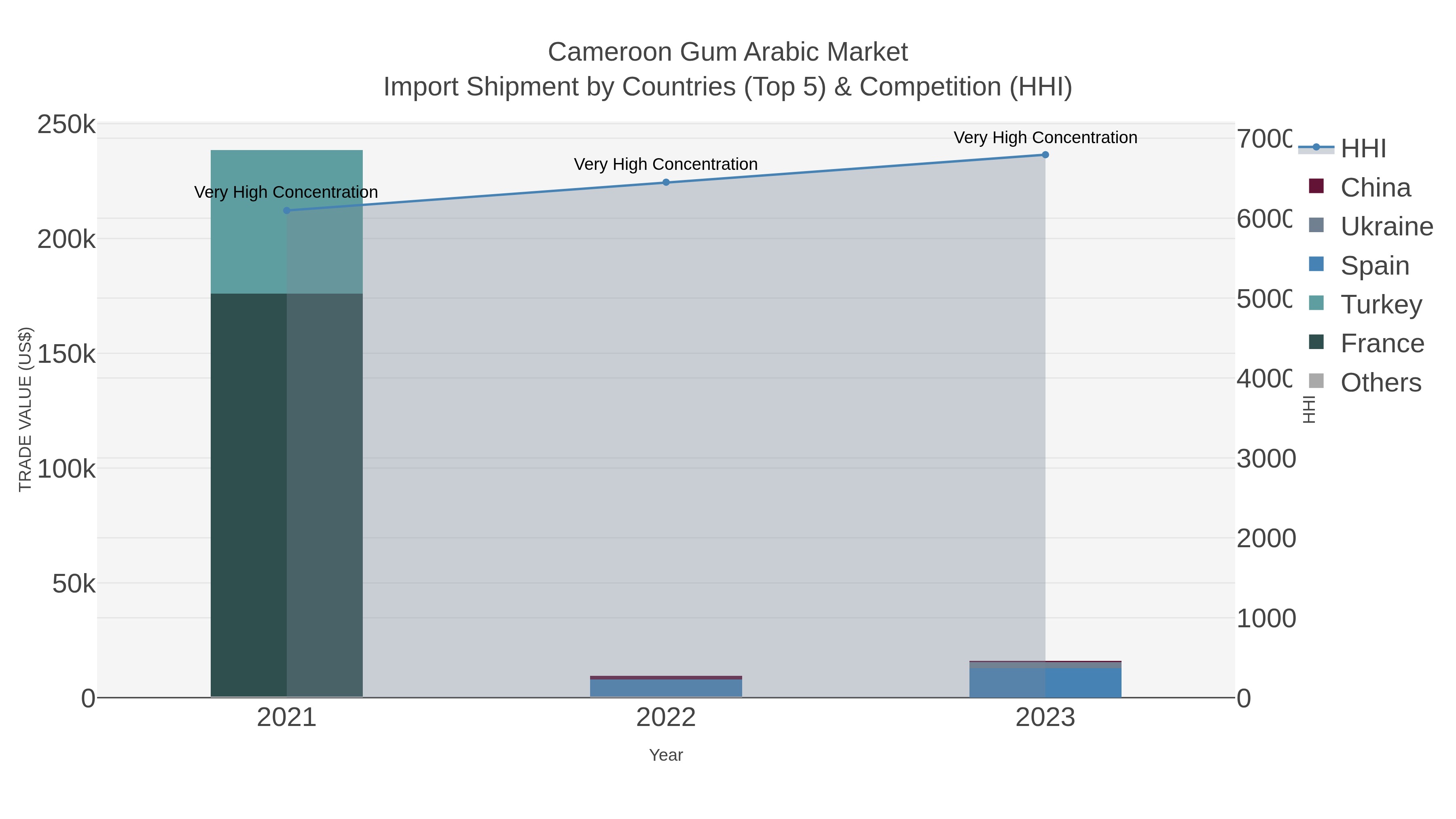Select the Turkey bar segment for 2021

point(287,222)
